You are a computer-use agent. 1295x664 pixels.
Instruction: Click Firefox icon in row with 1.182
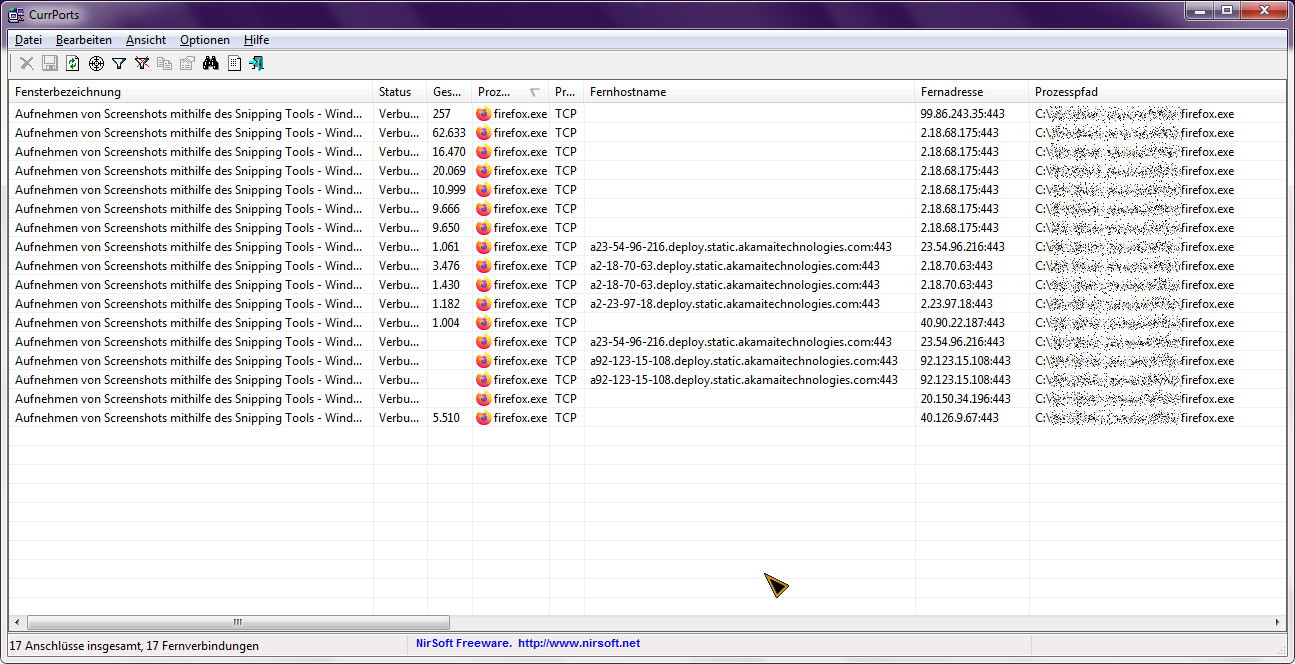(484, 304)
